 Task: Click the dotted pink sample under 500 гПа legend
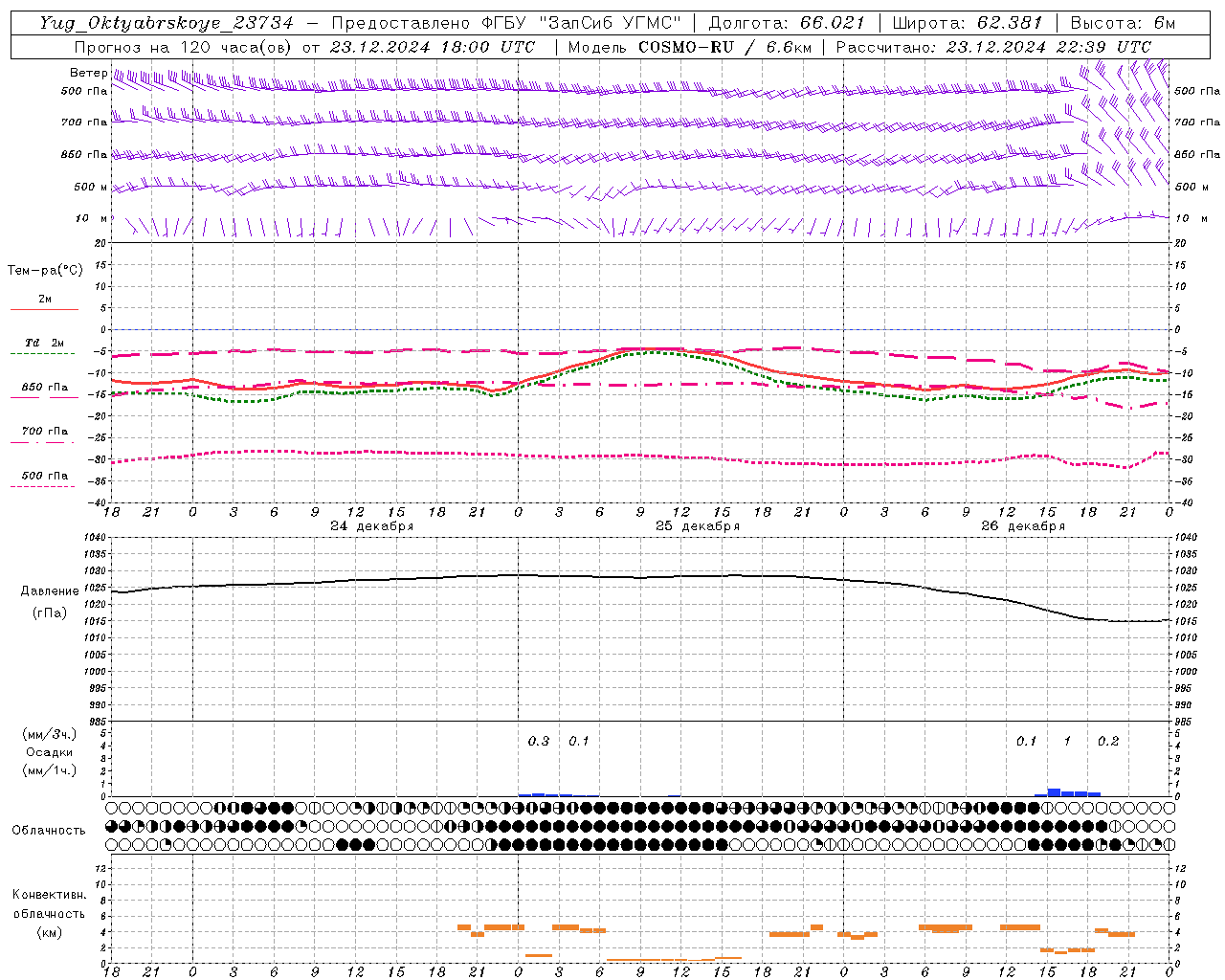point(42,487)
